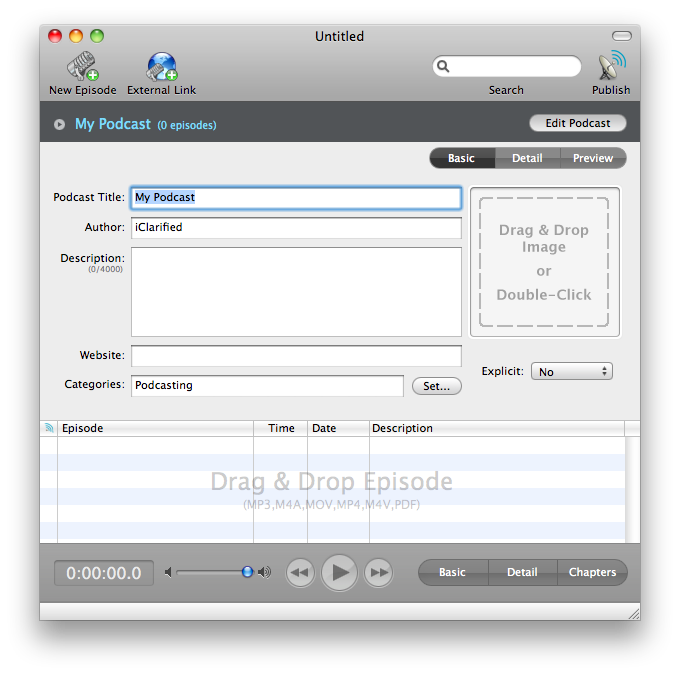
Task: Click the 0:00:00.0 time display
Action: pyautogui.click(x=104, y=573)
